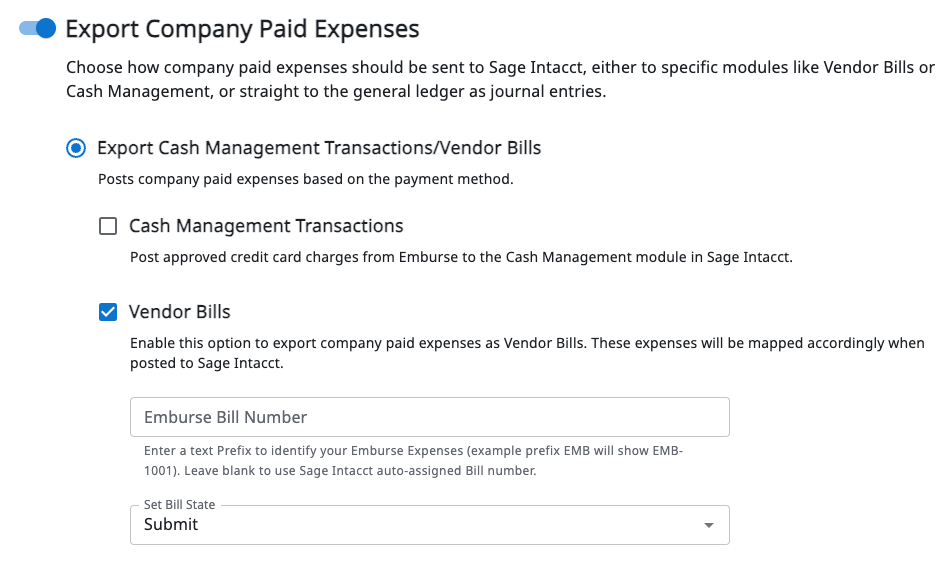
Task: Click the Export Cash Management Transactions/Vendor Bills label
Action: pos(319,148)
